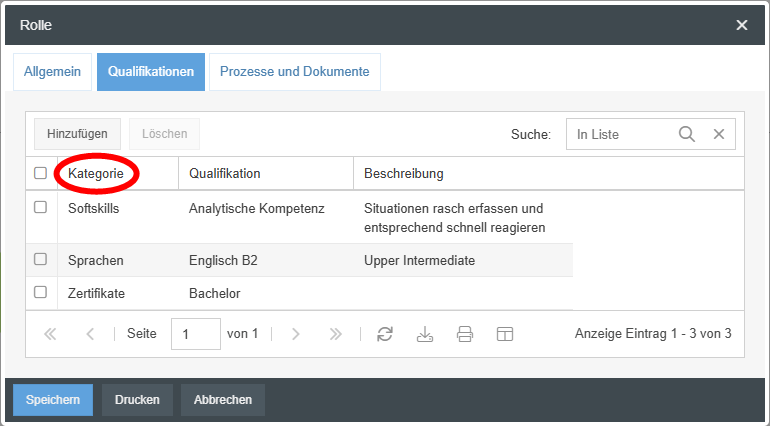Check the Sprachen row checkbox

pos(40,259)
